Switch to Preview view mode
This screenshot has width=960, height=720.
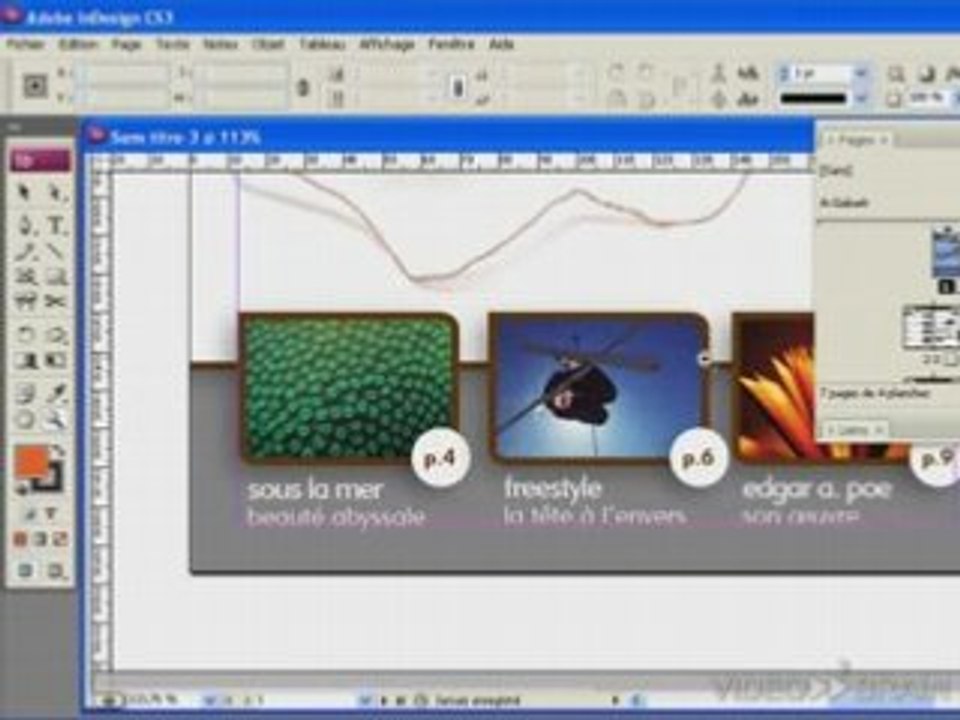pyautogui.click(x=56, y=571)
